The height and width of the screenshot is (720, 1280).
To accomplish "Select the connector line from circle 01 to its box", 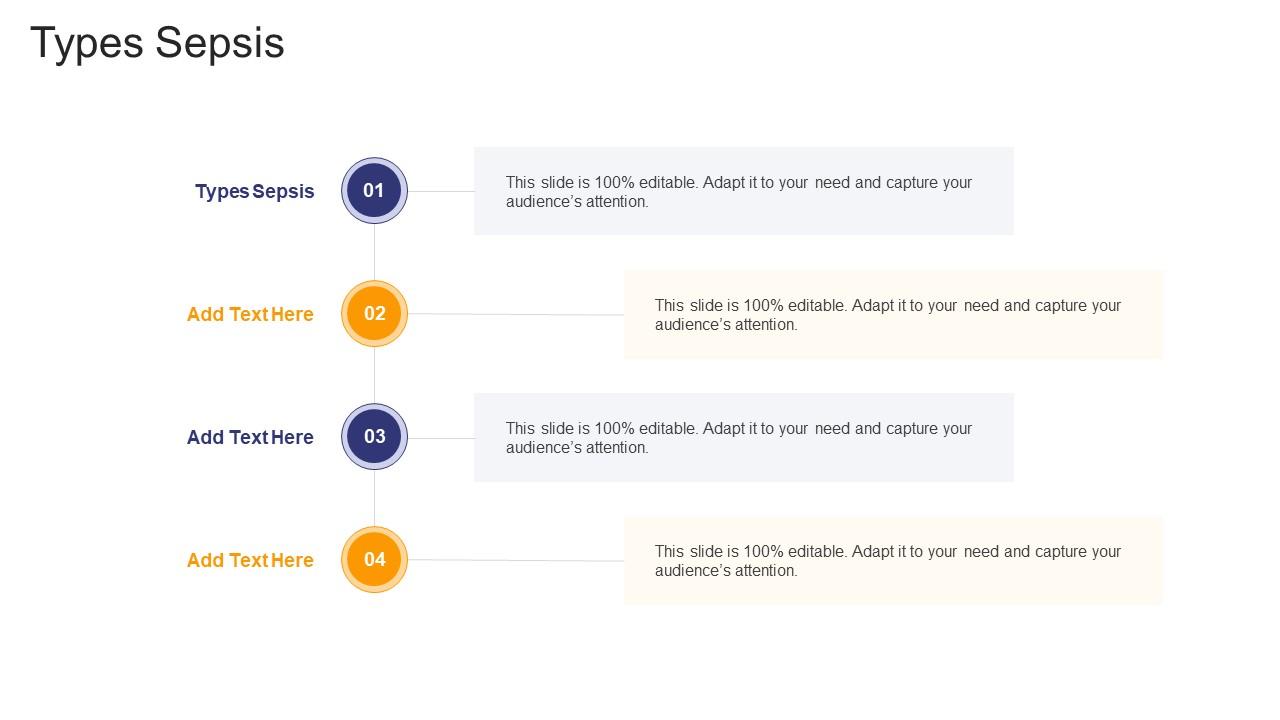I will click(441, 191).
